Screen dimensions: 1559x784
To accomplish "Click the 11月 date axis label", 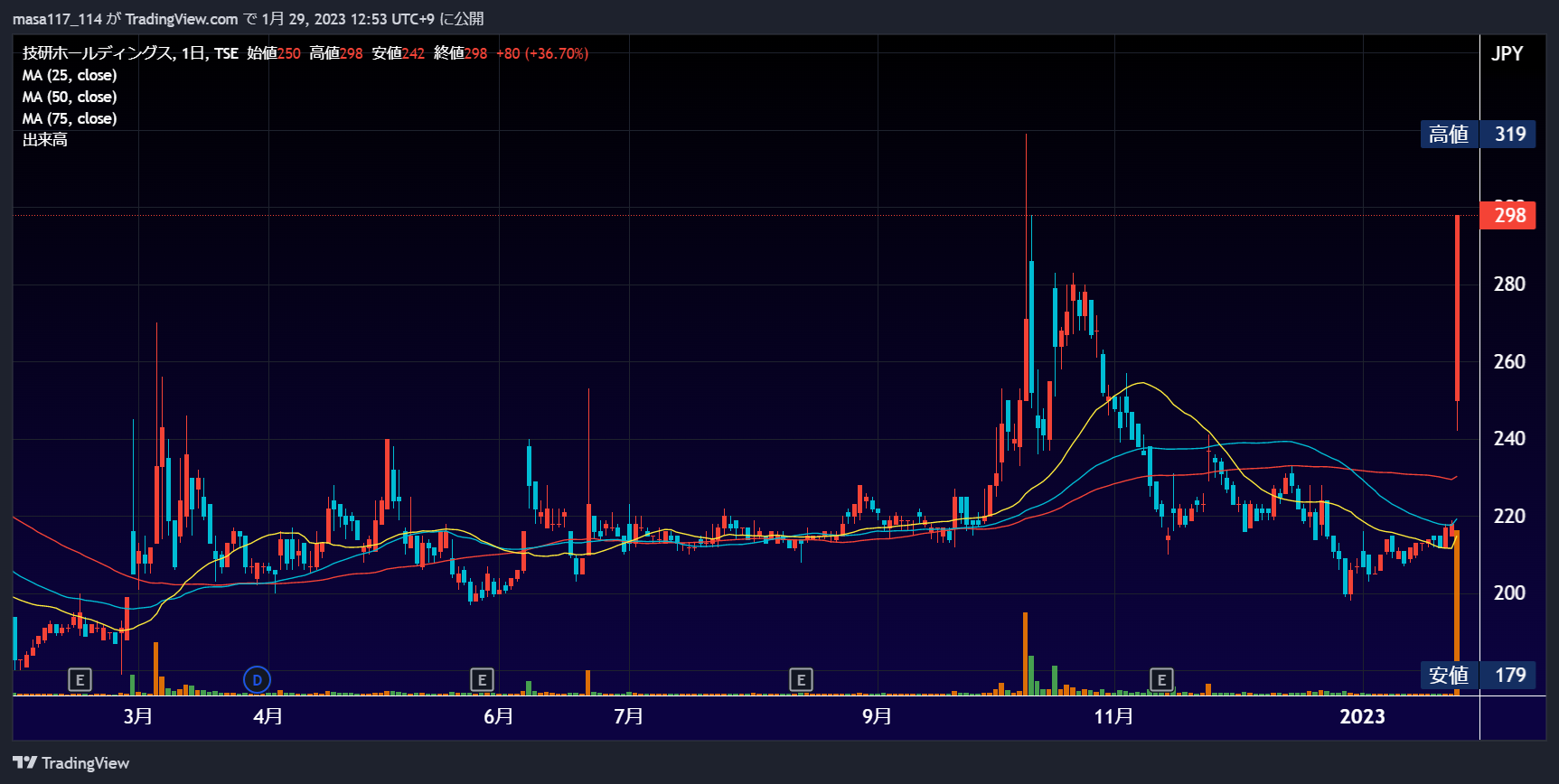I will tap(1113, 716).
